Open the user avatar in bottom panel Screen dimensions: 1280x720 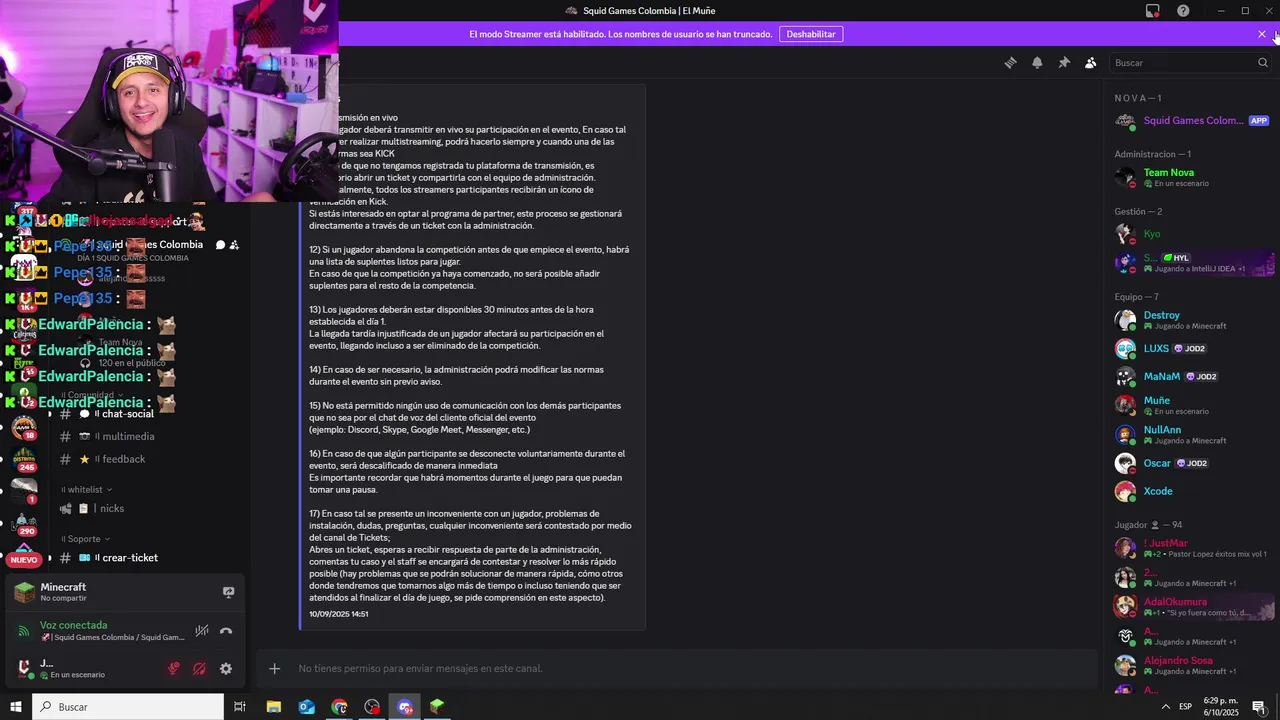pos(24,668)
